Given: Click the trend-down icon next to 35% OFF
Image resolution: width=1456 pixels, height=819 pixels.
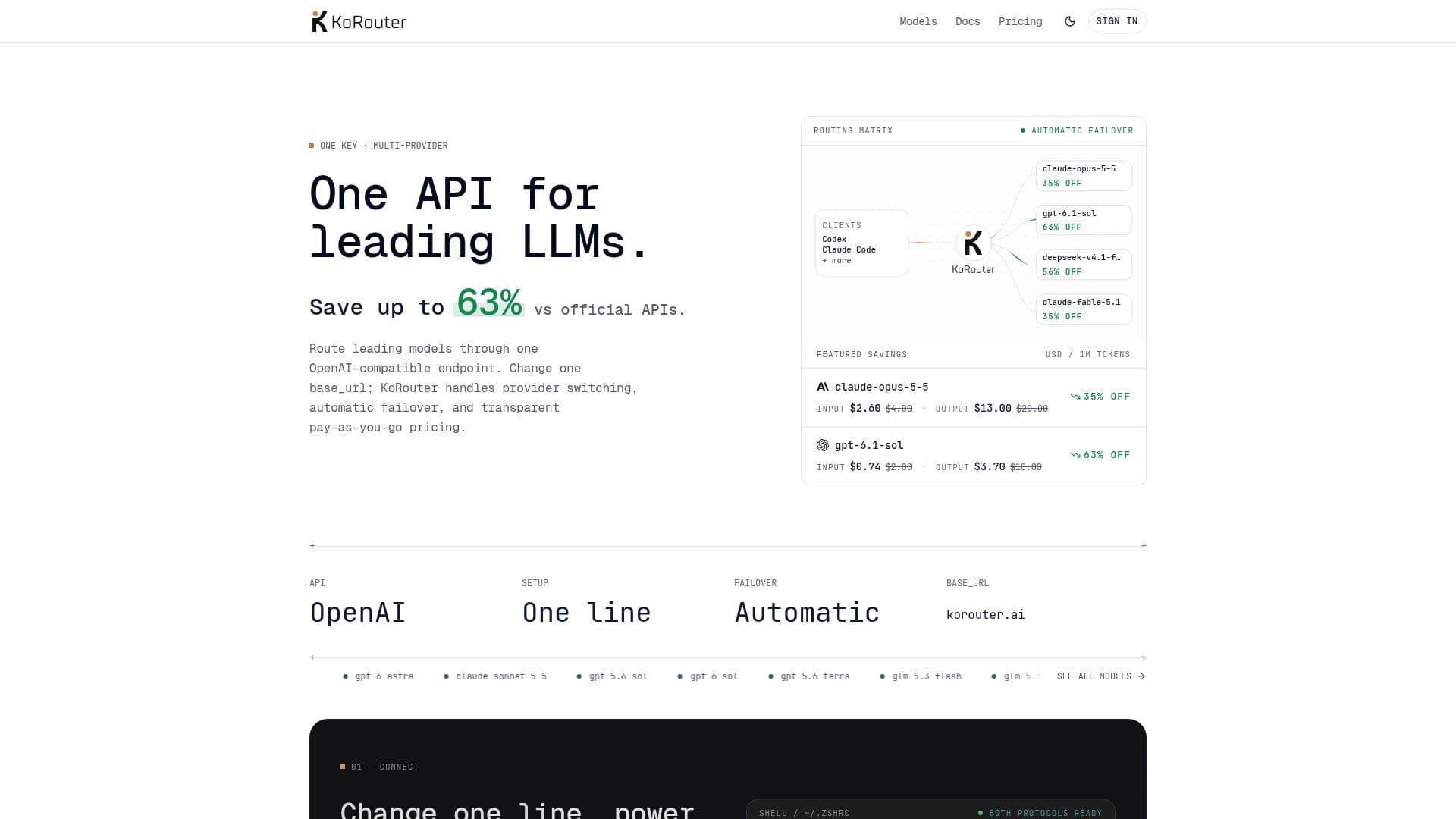Looking at the screenshot, I should coord(1075,397).
